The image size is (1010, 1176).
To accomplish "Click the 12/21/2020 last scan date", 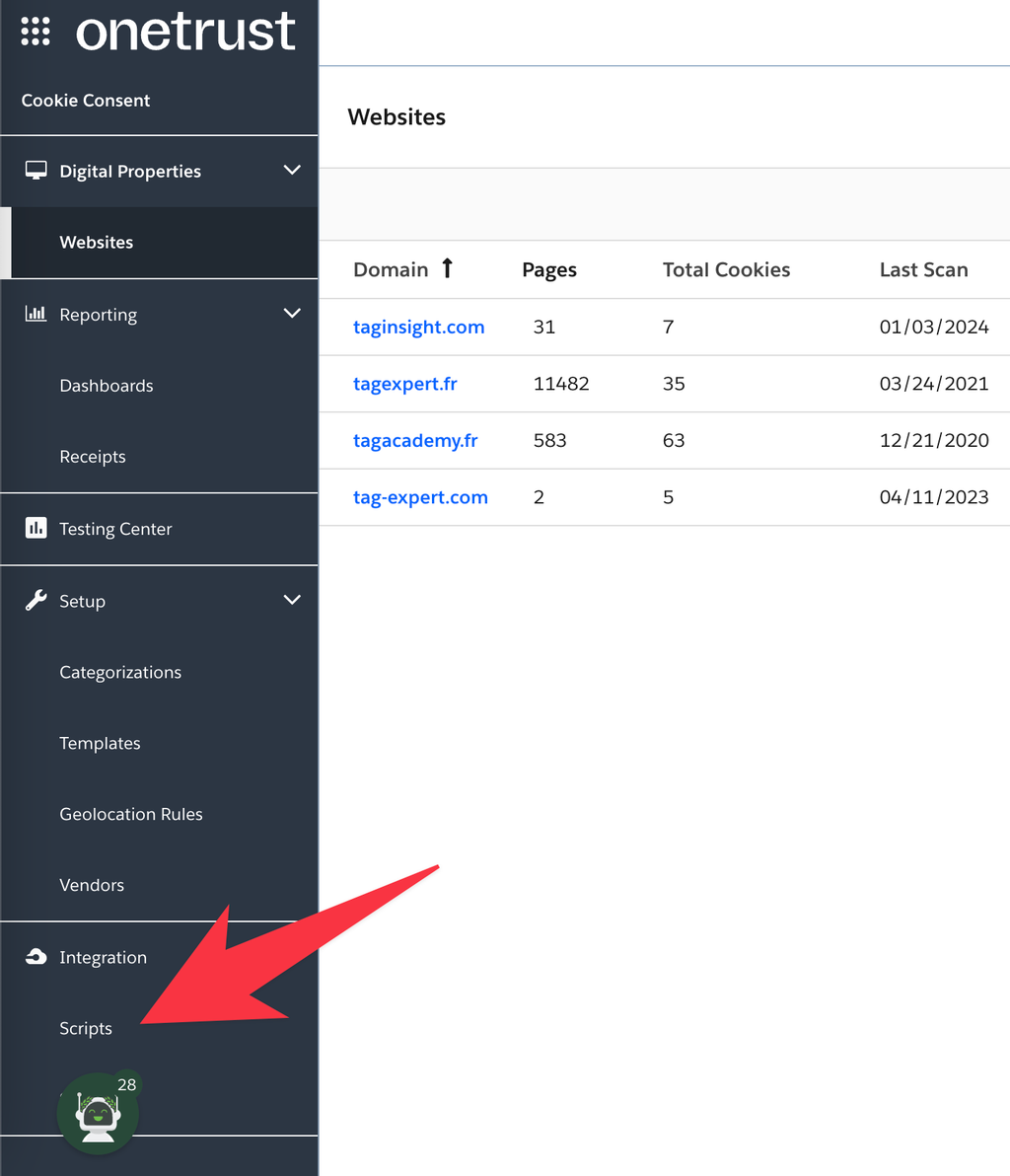I will tap(933, 441).
